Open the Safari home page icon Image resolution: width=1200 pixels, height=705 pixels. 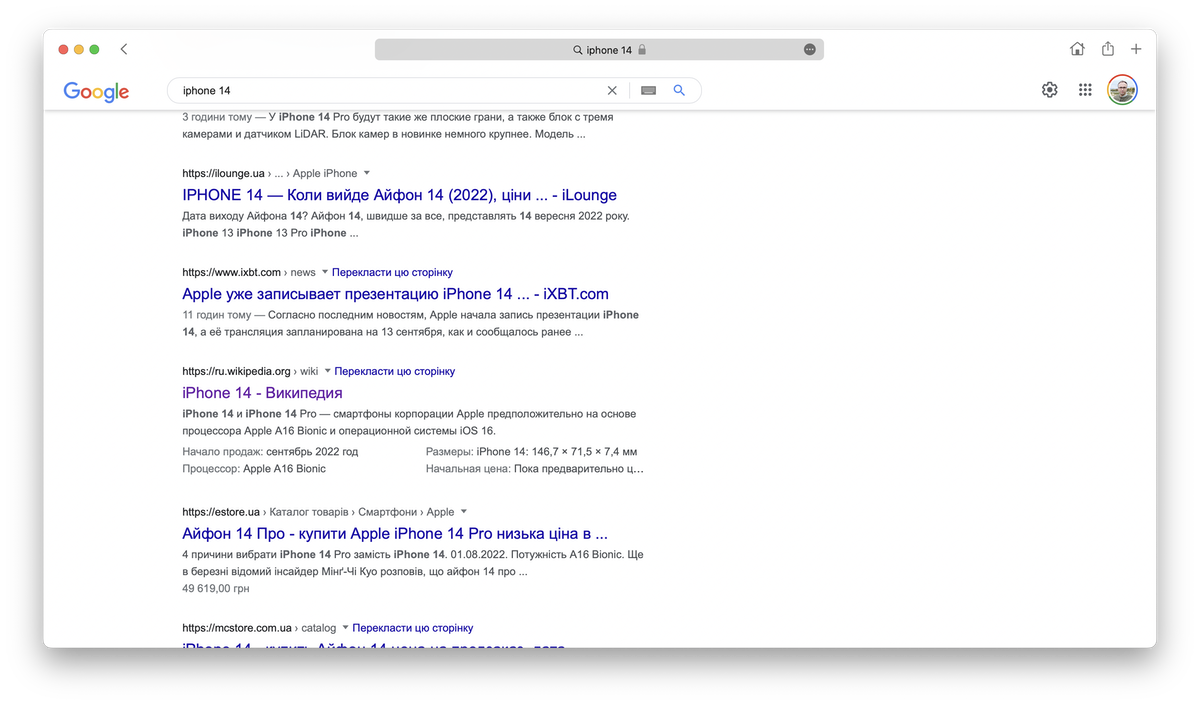(1077, 49)
